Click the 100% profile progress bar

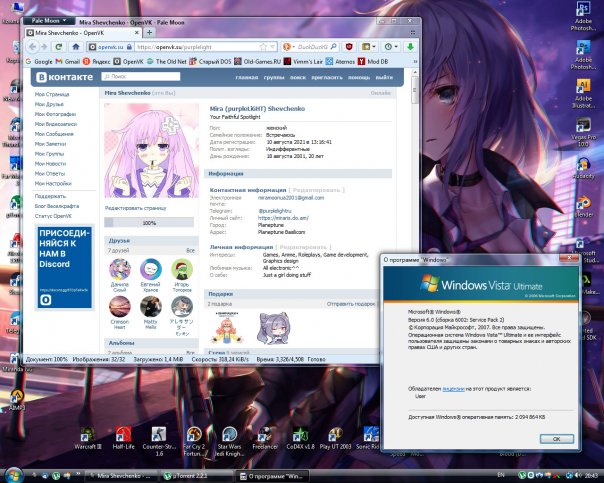pos(150,223)
